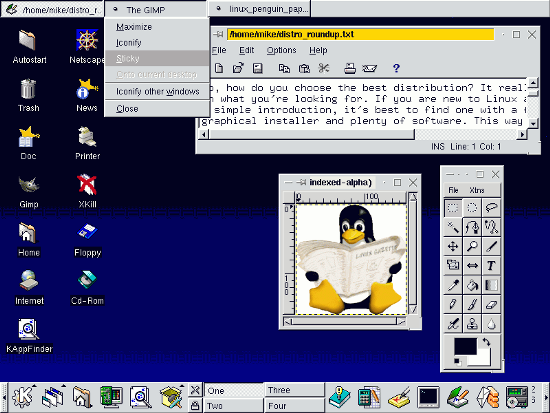The width and height of the screenshot is (550, 413).
Task: Switch to virtual desktop Three
Action: (294, 390)
